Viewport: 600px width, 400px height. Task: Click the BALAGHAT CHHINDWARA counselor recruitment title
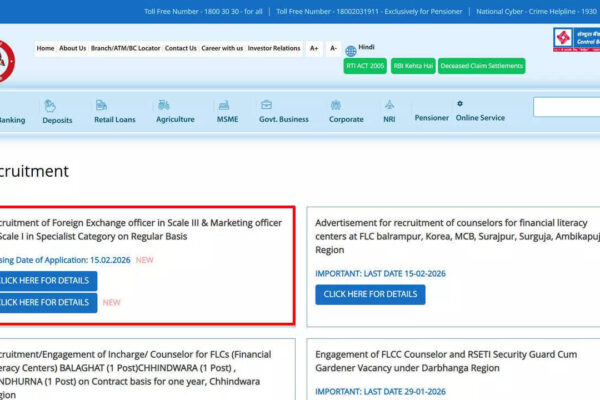point(135,374)
